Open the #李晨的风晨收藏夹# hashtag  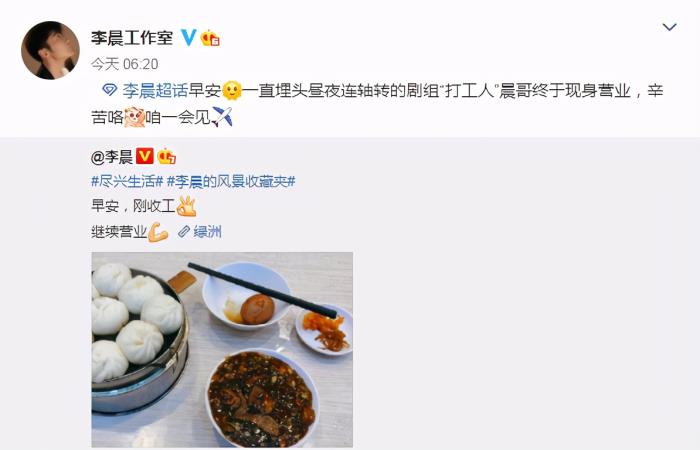(231, 182)
